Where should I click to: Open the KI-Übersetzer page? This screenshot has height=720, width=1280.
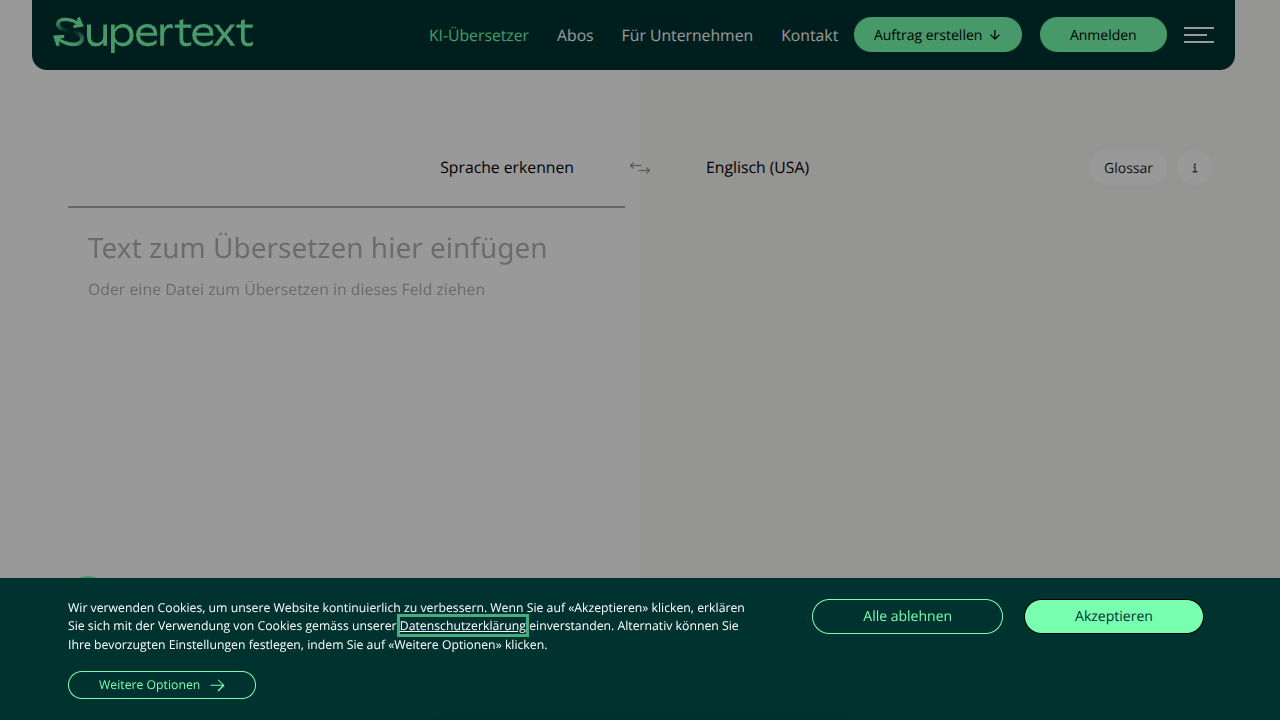point(479,35)
